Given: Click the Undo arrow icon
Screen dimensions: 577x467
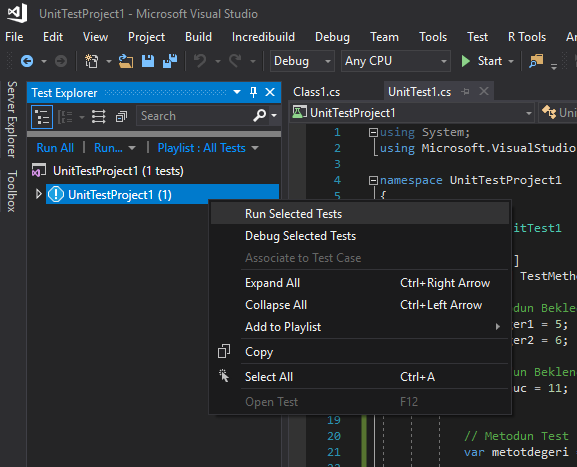Looking at the screenshot, I should click(x=200, y=61).
